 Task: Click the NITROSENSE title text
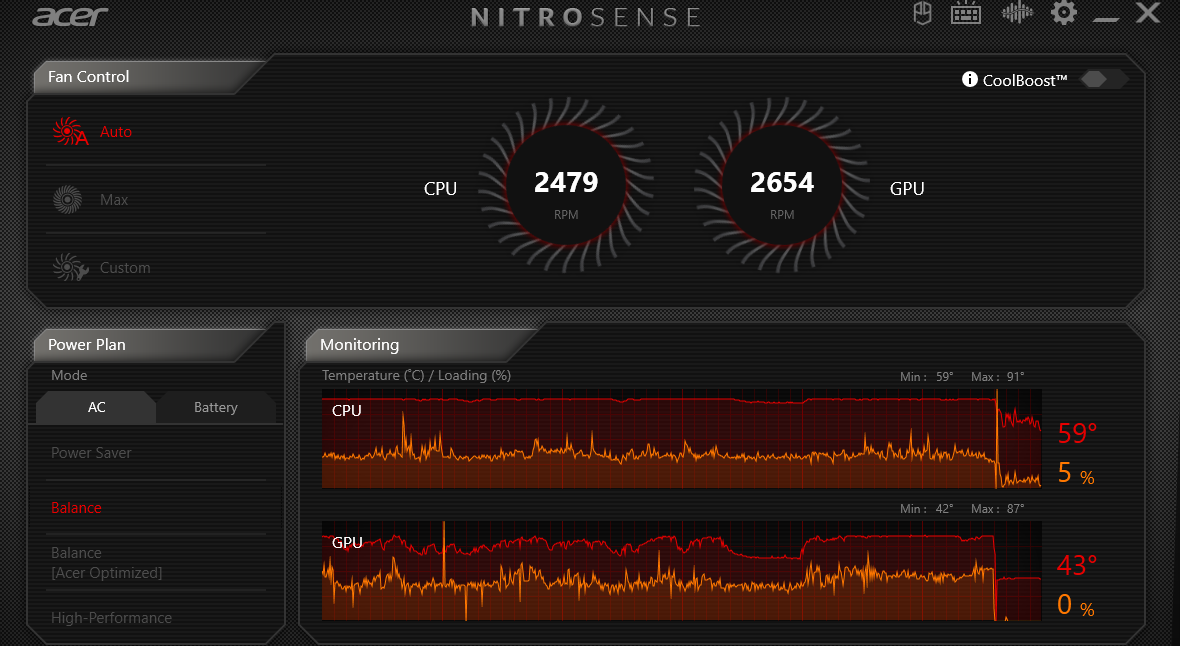pos(586,17)
